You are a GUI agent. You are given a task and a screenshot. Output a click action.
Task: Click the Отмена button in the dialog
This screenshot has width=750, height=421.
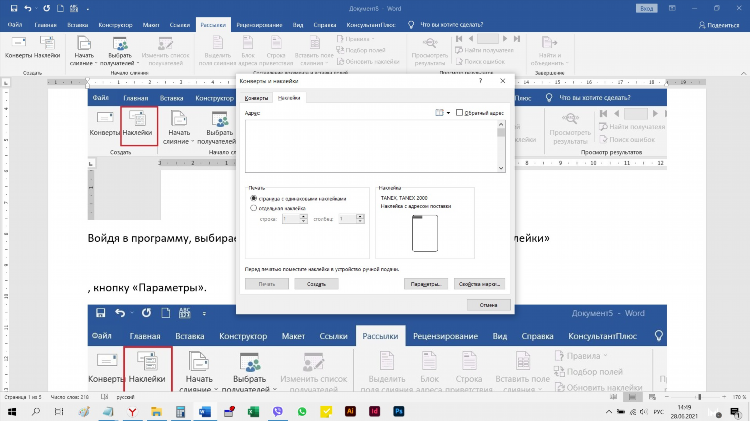(x=488, y=305)
